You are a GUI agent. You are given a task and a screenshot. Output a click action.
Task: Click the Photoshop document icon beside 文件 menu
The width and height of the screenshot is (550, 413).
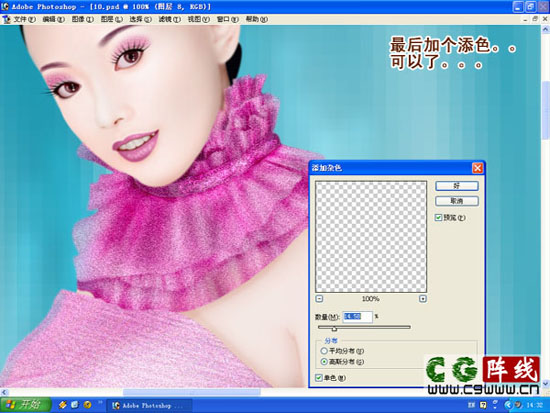(6, 19)
